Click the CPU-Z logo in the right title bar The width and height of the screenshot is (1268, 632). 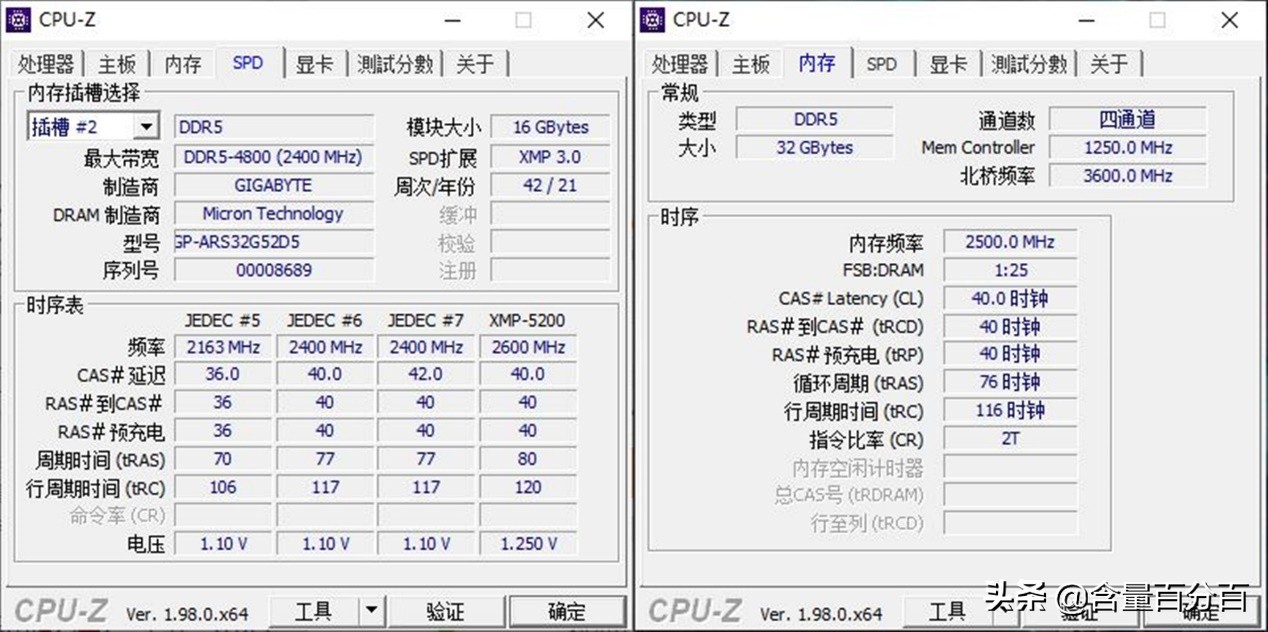coord(653,19)
